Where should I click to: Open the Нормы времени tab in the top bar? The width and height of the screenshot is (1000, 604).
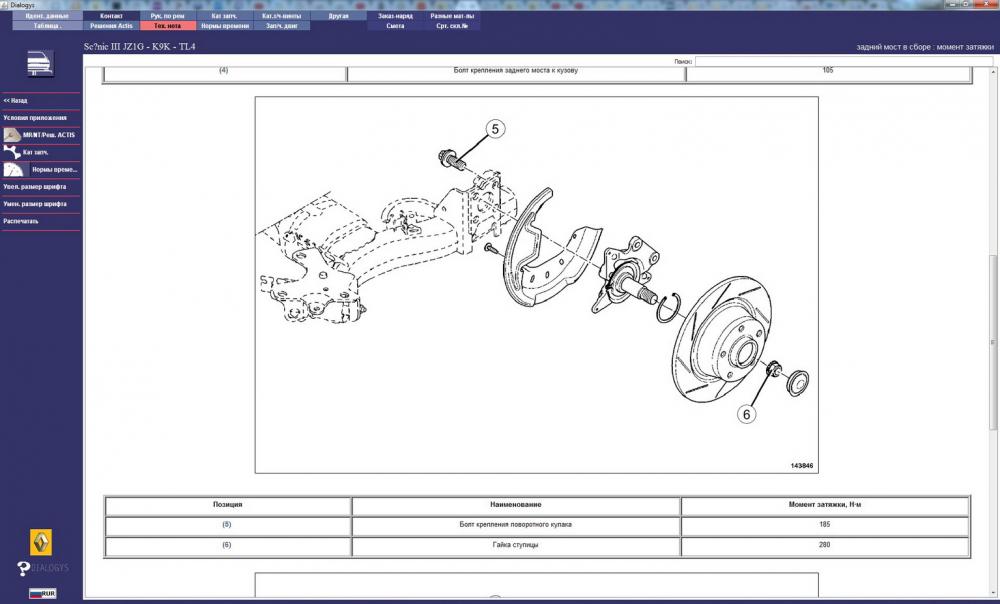pos(224,26)
